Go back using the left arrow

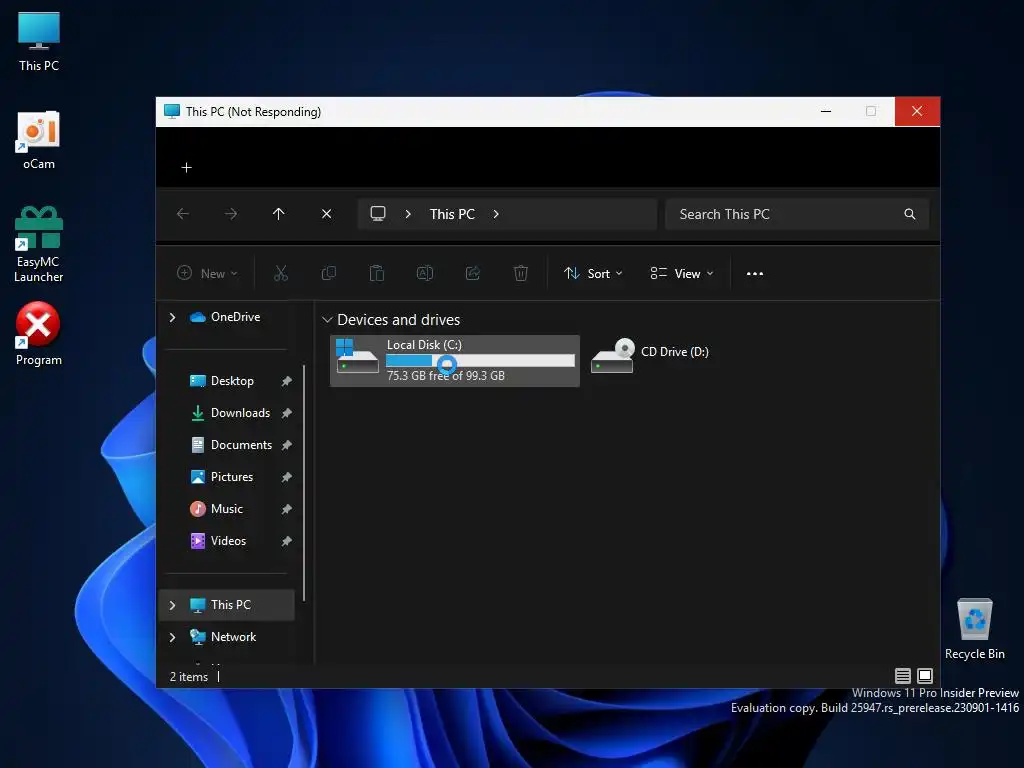(x=183, y=214)
